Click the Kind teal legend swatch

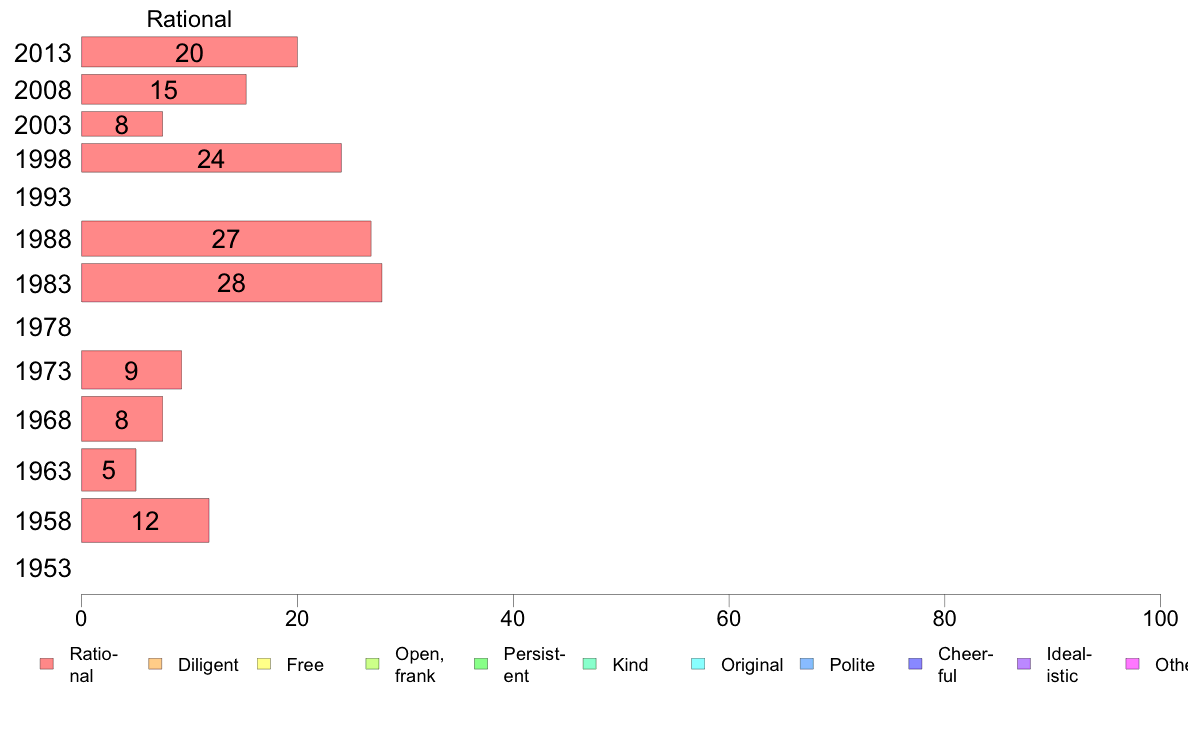[589, 664]
